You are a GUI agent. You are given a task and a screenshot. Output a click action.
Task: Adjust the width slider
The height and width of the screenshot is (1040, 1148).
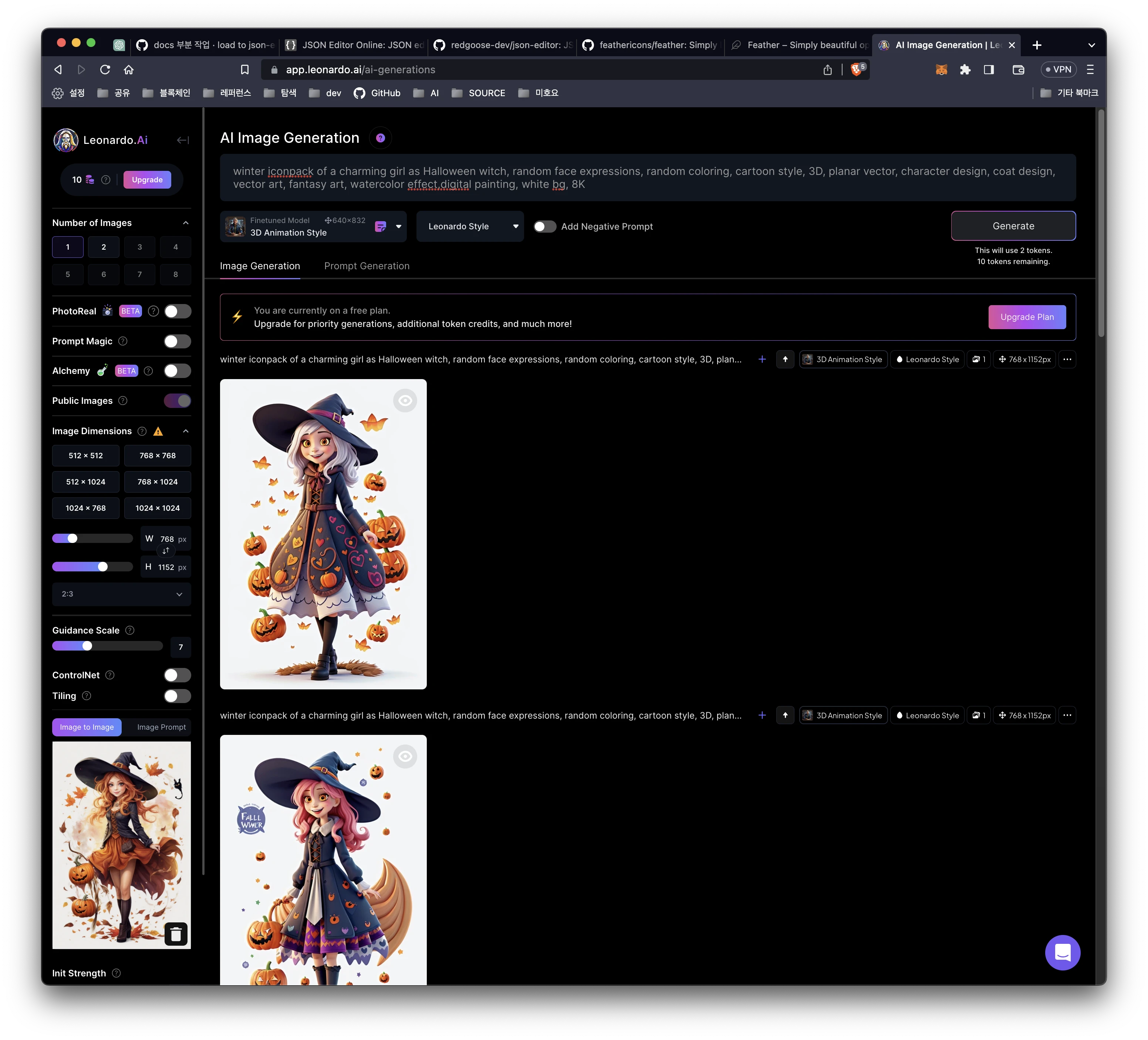93,538
